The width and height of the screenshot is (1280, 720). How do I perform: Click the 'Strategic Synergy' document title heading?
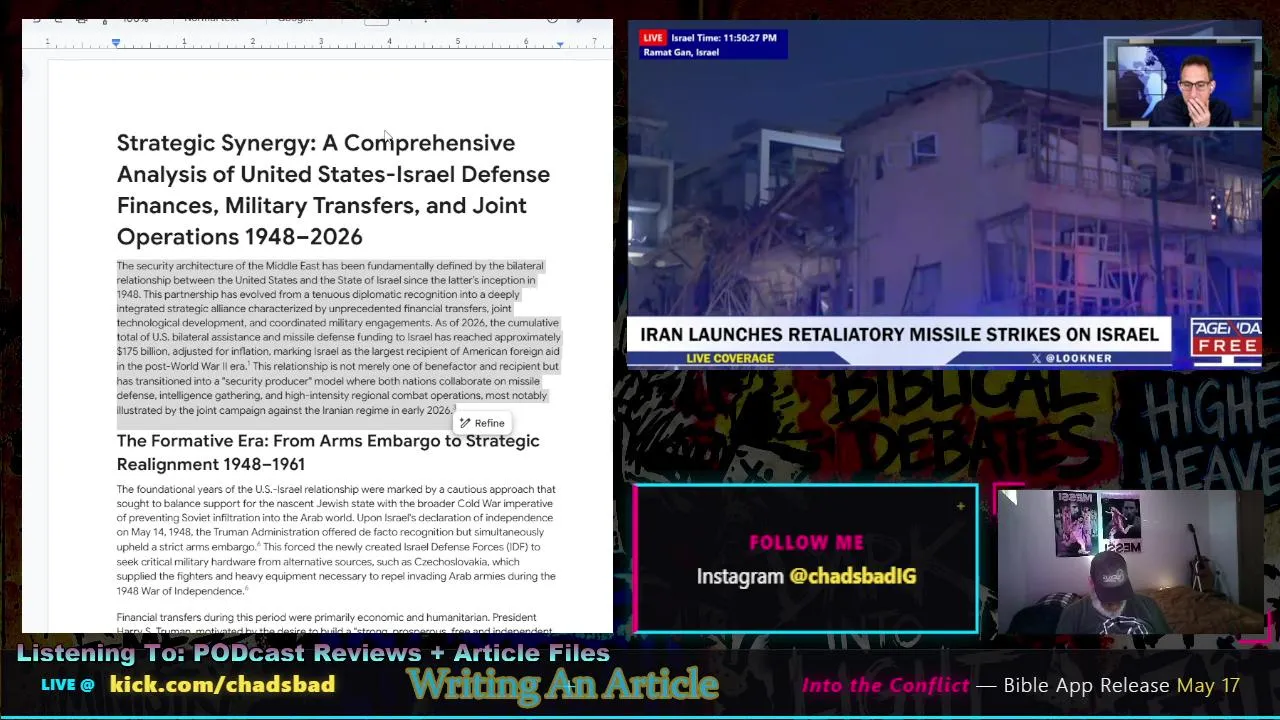333,190
